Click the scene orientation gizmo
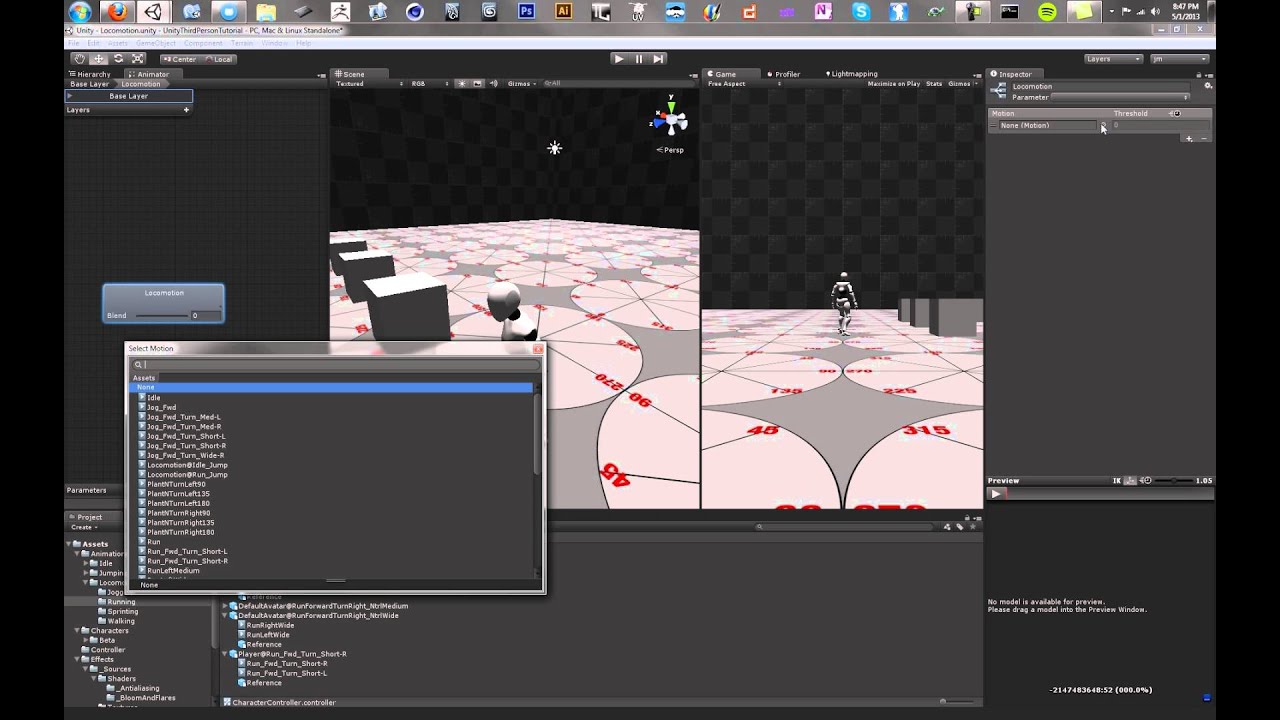Viewport: 1280px width, 720px height. click(670, 122)
